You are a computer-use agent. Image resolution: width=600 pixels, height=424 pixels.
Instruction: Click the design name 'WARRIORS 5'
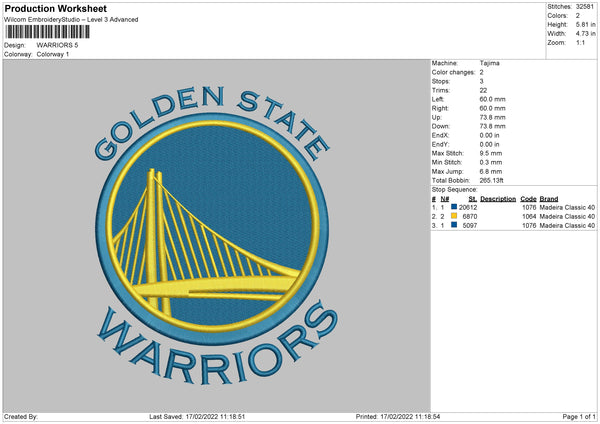tap(57, 45)
